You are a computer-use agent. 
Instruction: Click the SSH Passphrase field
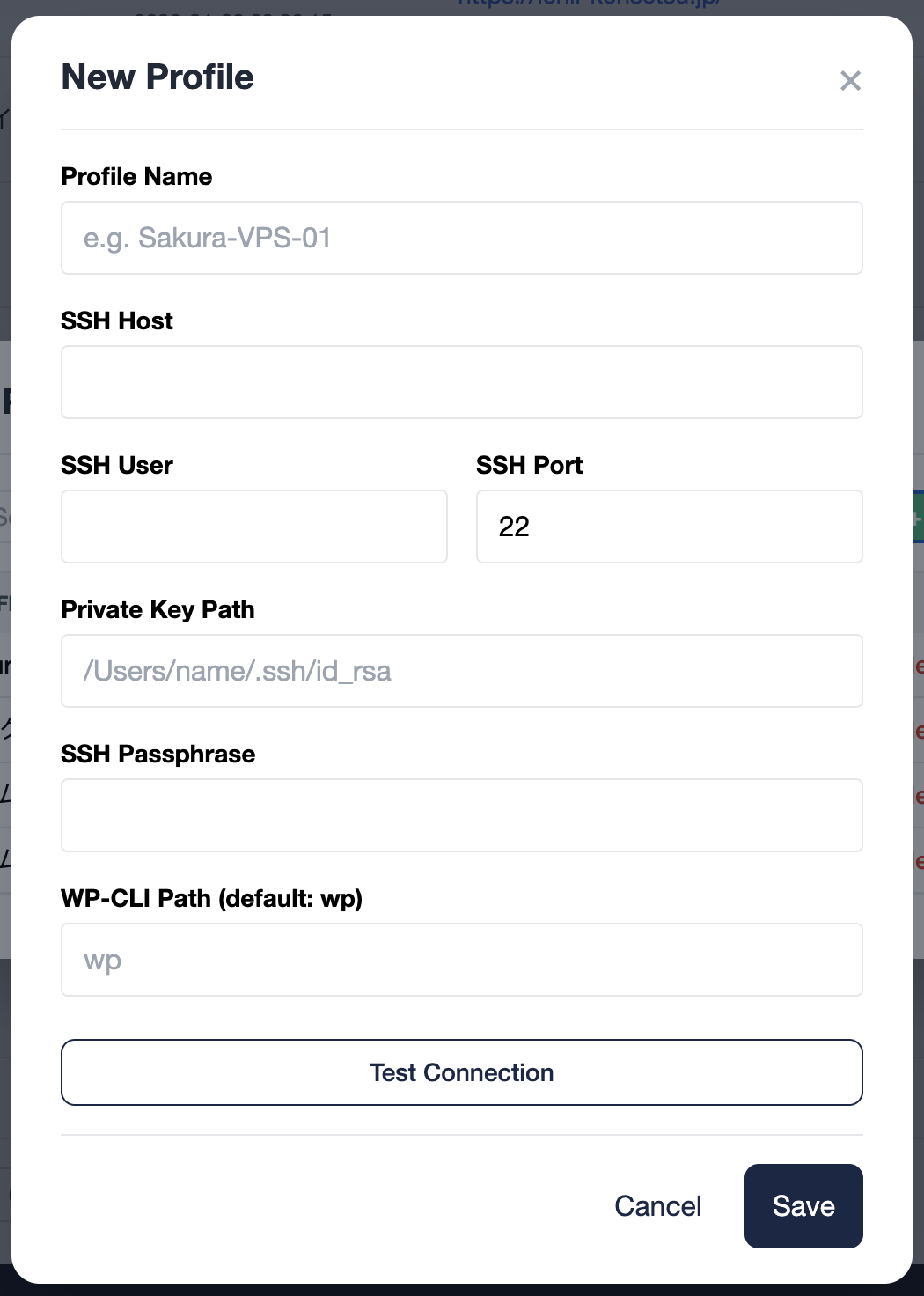[461, 815]
